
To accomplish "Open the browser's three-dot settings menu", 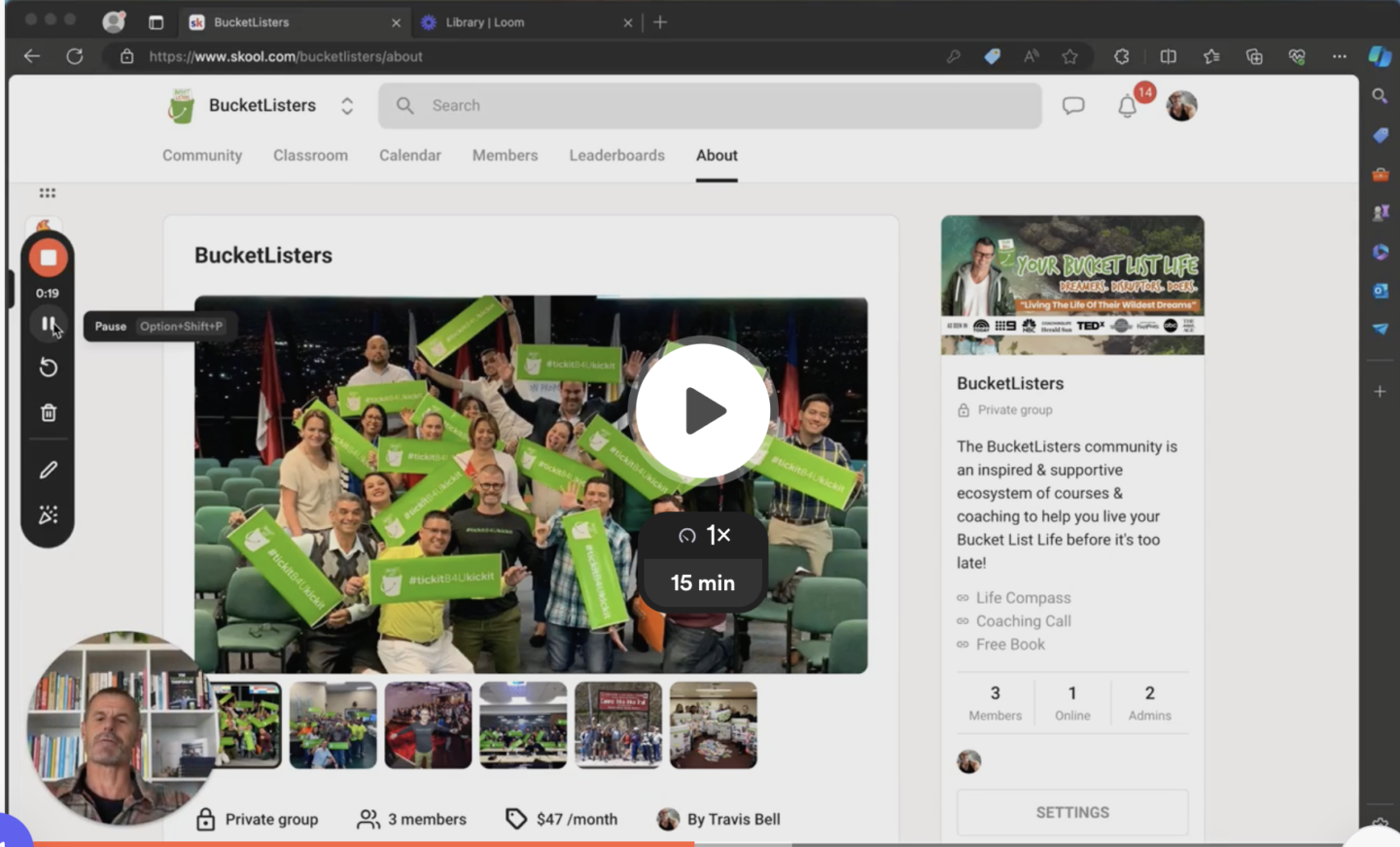I will click(x=1339, y=56).
